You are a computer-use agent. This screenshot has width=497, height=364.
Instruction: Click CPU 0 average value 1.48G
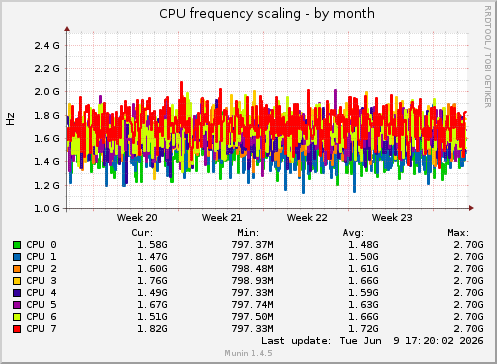pos(363,245)
